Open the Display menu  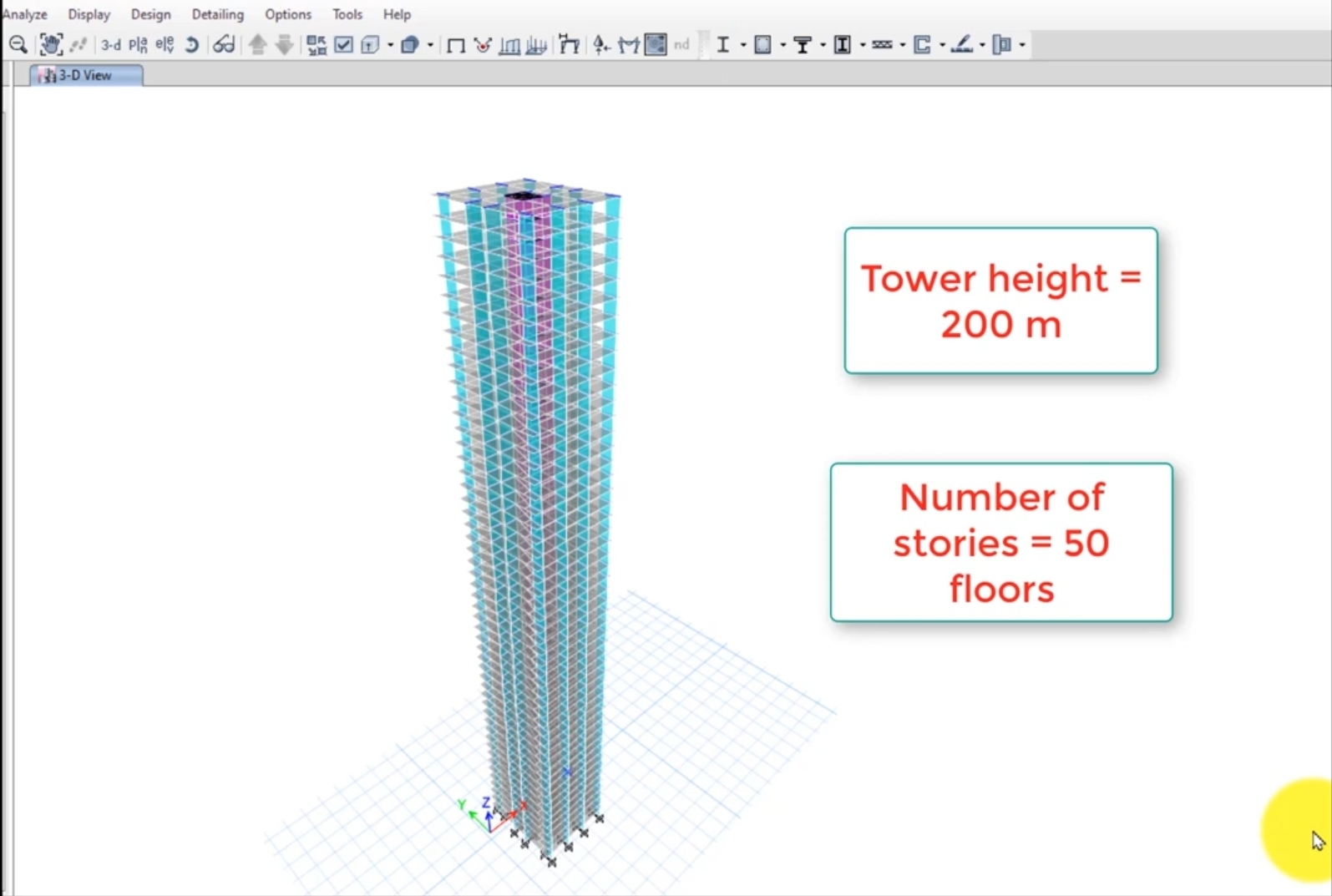(89, 14)
